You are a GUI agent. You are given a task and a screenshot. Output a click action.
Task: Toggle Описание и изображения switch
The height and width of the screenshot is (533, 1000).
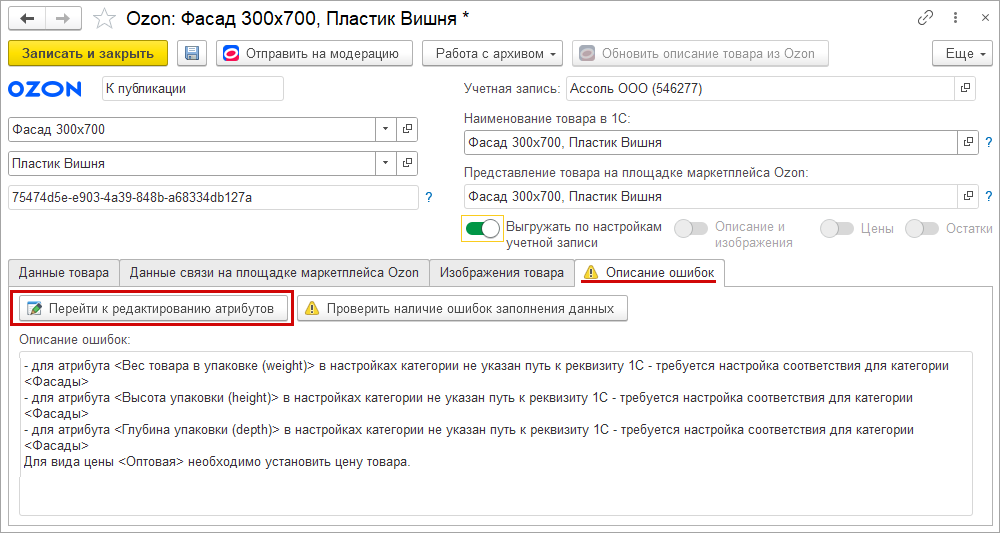(691, 228)
